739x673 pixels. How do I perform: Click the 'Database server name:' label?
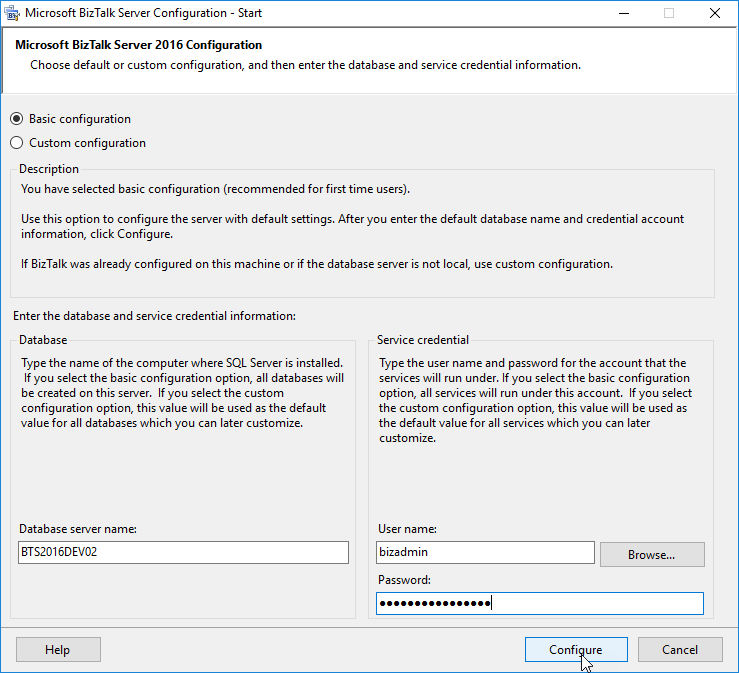(78, 529)
